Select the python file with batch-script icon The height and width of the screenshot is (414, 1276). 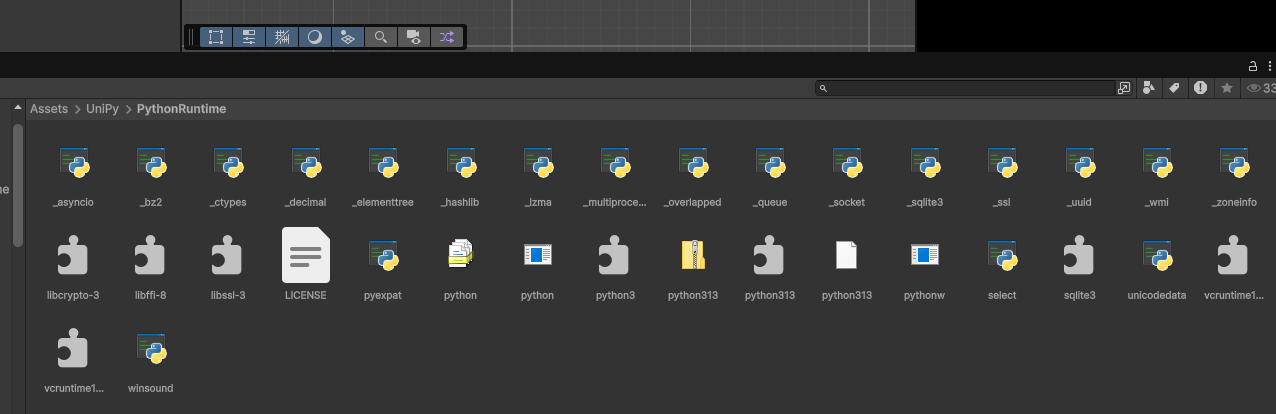pyautogui.click(x=460, y=268)
